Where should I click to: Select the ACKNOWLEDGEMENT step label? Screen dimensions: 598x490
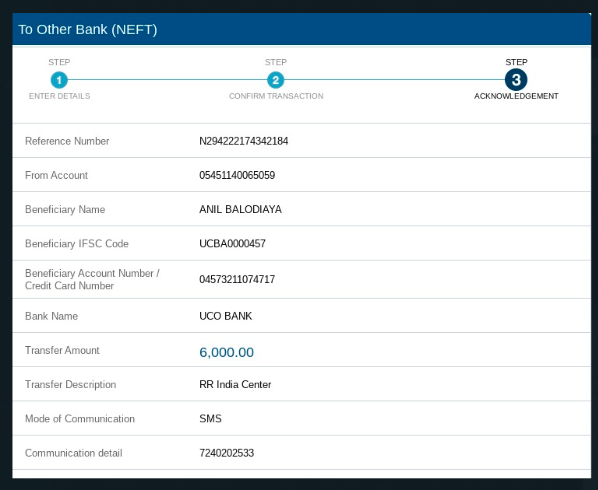pos(516,96)
